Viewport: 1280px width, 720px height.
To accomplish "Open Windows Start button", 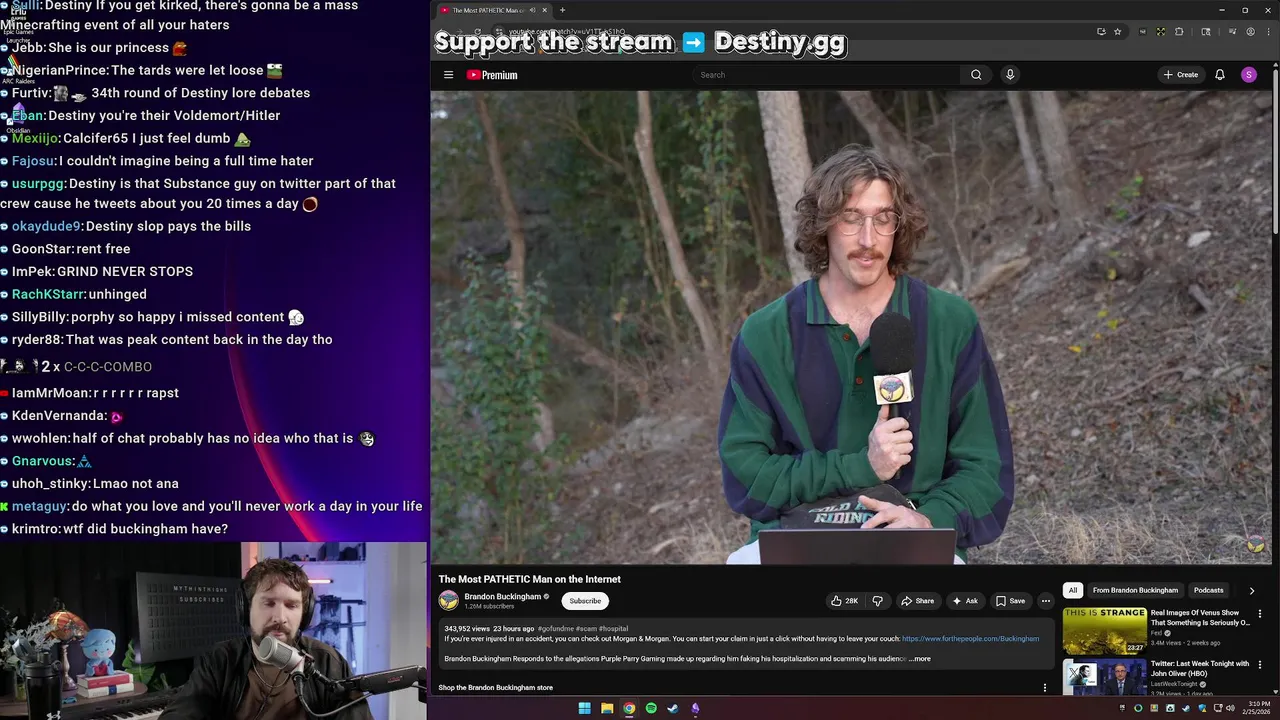I will (584, 708).
